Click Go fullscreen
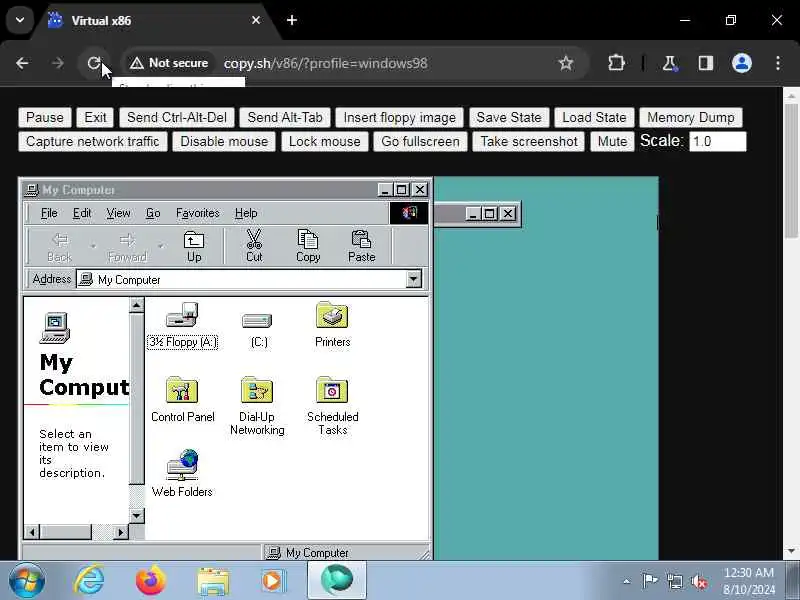The height and width of the screenshot is (600, 800). (x=420, y=141)
